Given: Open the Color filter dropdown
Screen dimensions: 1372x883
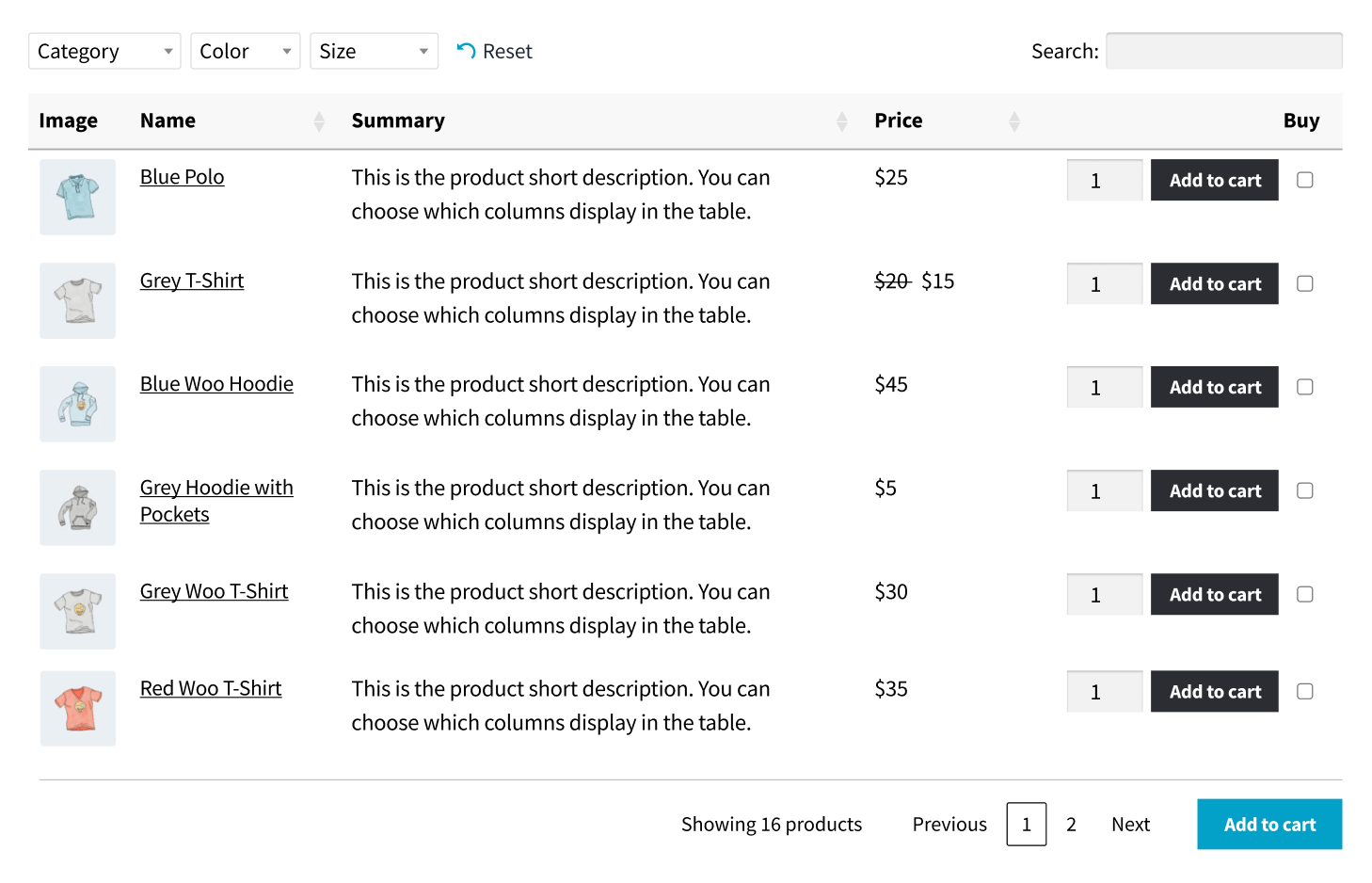Looking at the screenshot, I should [245, 51].
